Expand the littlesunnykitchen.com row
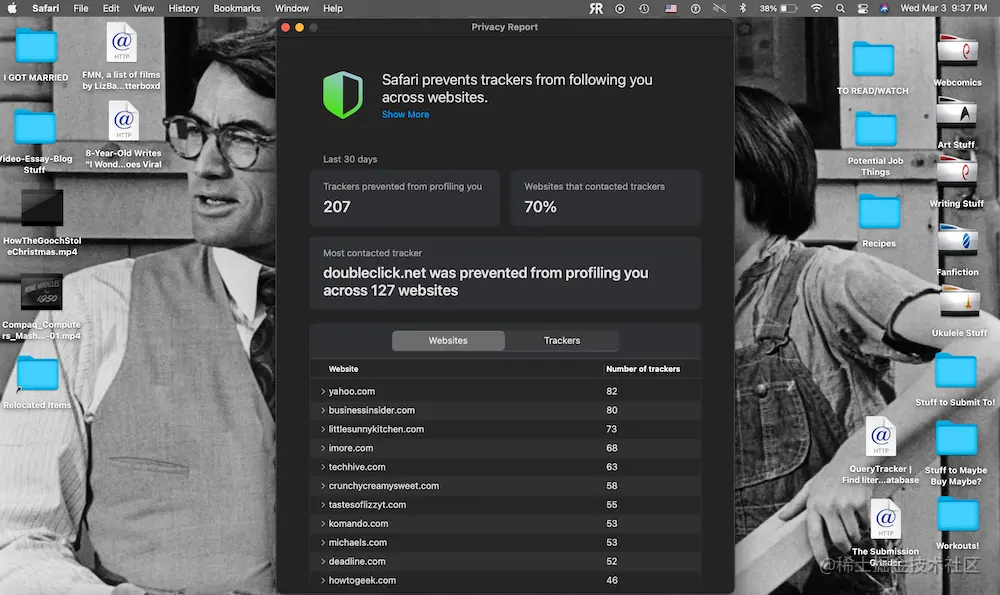This screenshot has width=1000, height=595. tap(323, 429)
